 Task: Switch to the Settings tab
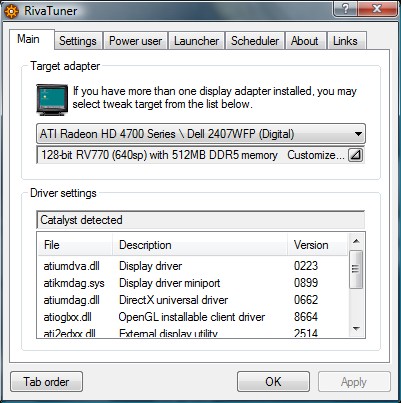tap(78, 41)
